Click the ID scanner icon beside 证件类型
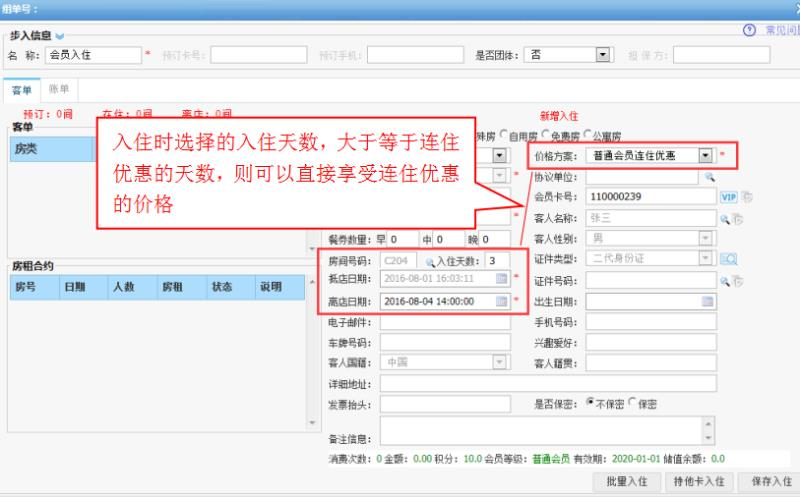This screenshot has width=800, height=497. point(729,259)
